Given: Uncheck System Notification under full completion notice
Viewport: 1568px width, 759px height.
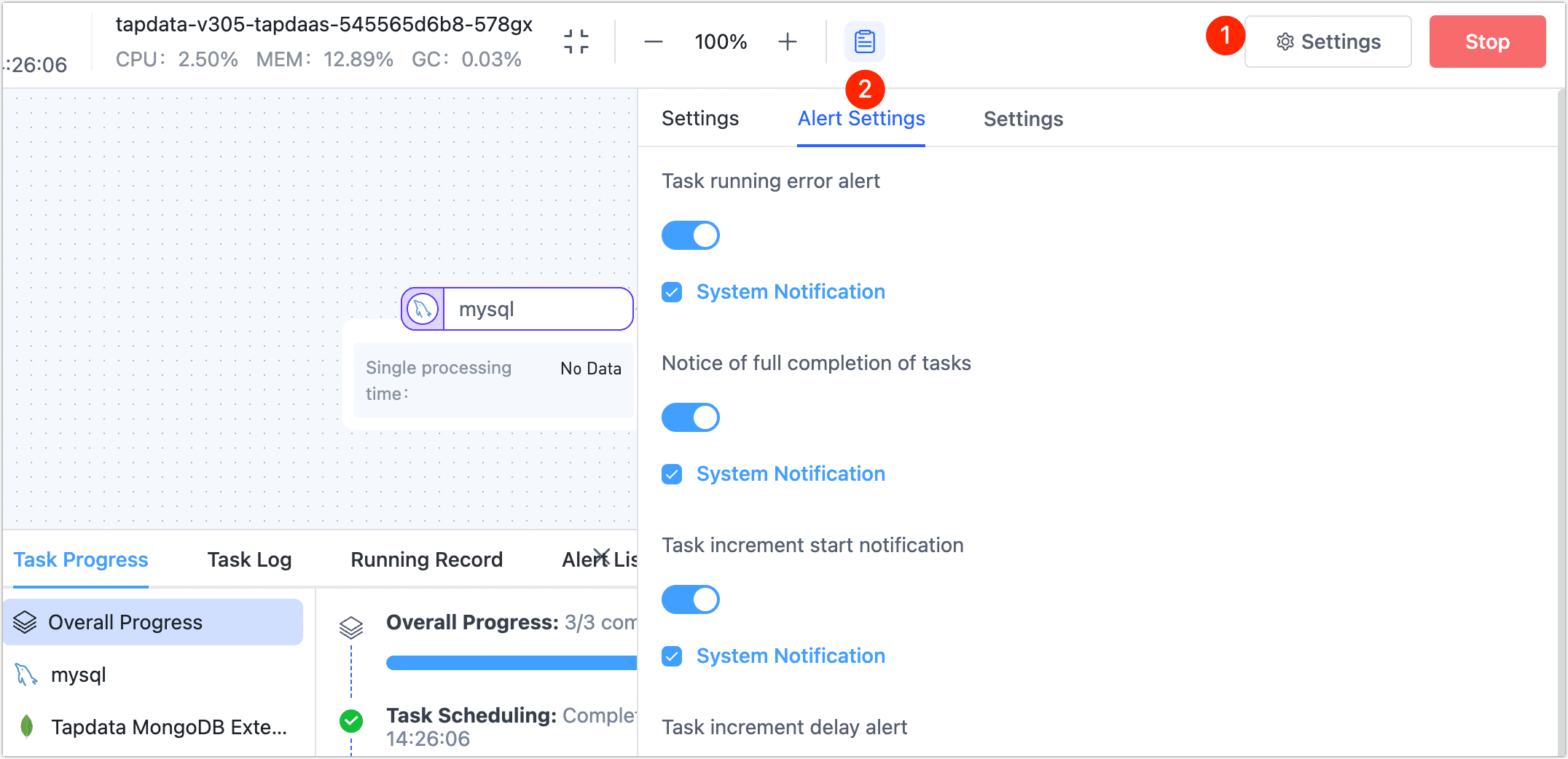Looking at the screenshot, I should point(671,473).
